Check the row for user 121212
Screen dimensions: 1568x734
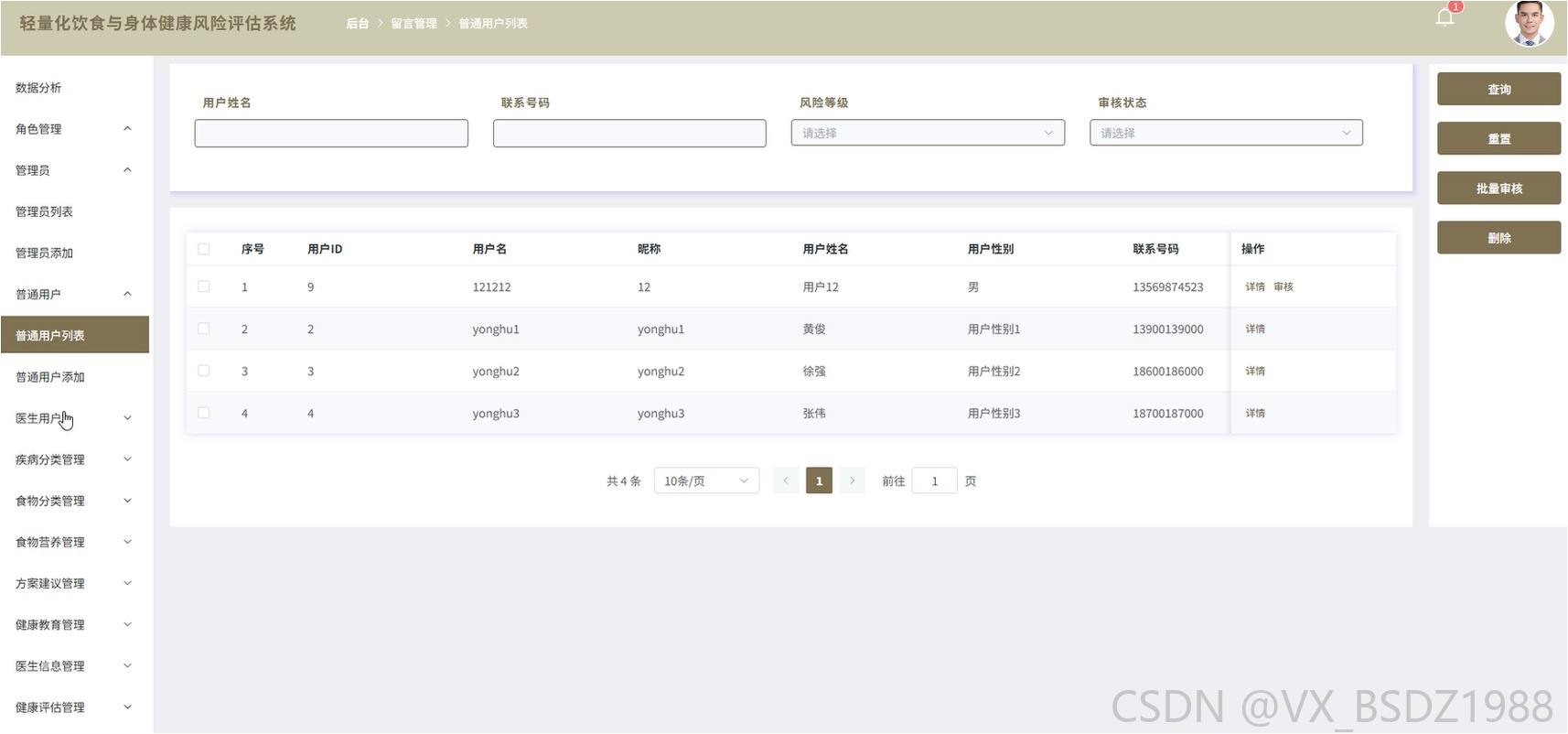point(204,286)
